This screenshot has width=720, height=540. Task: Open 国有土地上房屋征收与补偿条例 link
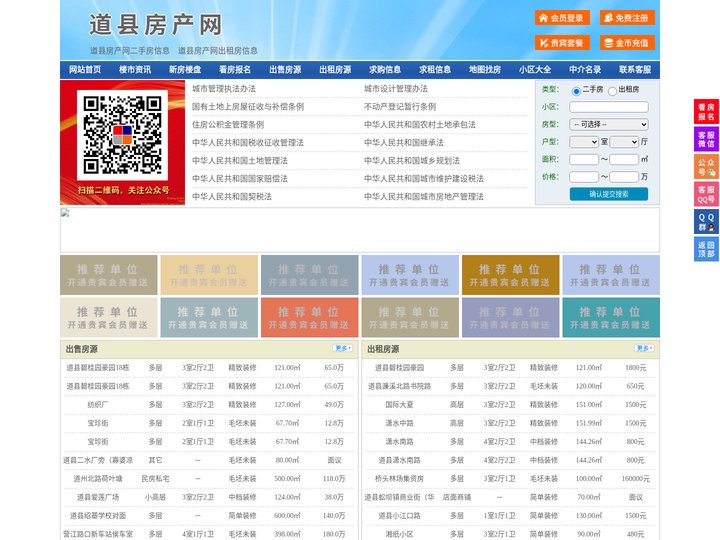click(x=248, y=107)
